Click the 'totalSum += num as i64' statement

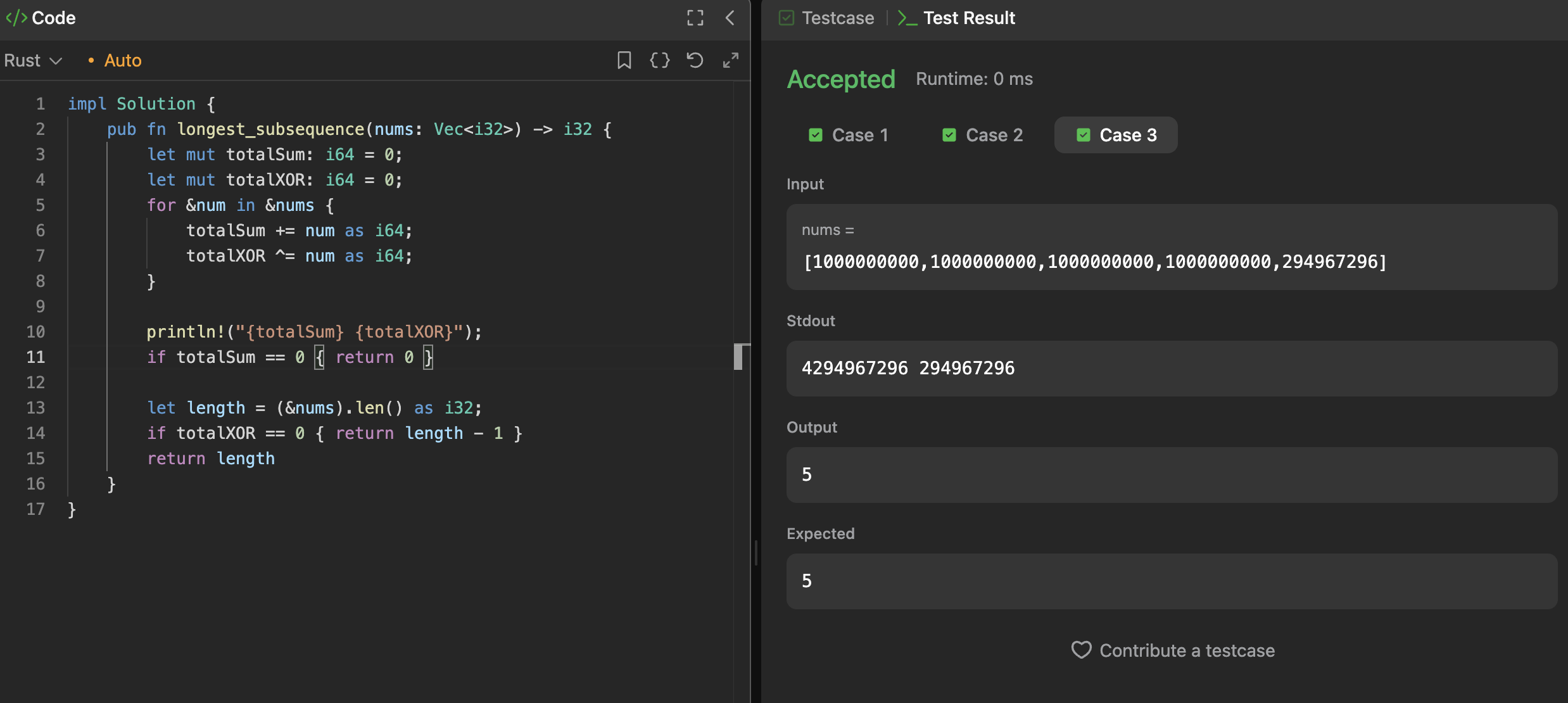299,231
